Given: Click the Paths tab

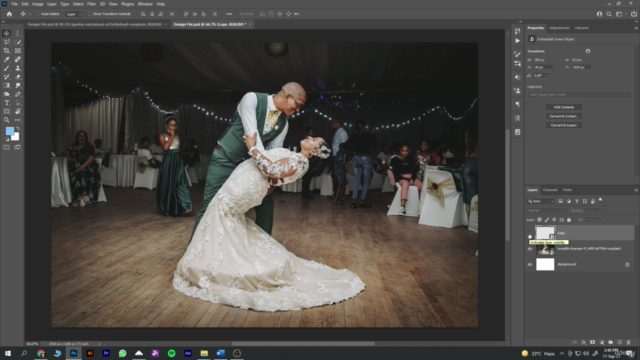Looking at the screenshot, I should pos(567,190).
